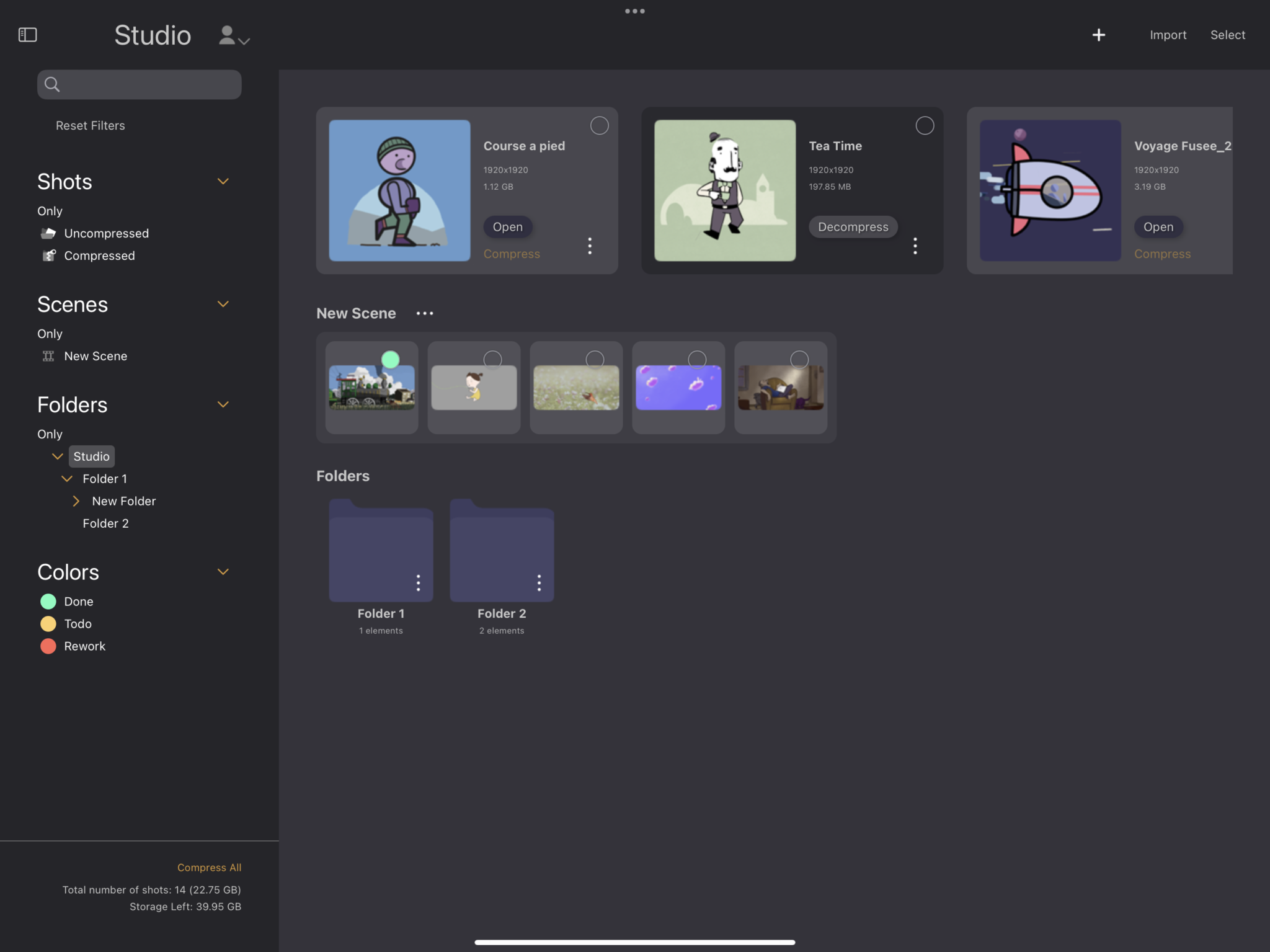Open the three-dot menu on Course a pied
The image size is (1270, 952).
pos(589,246)
